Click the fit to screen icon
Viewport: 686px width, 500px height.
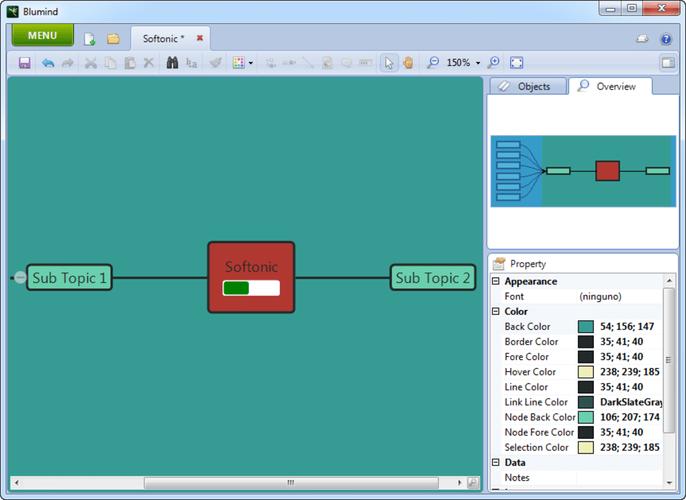(516, 63)
